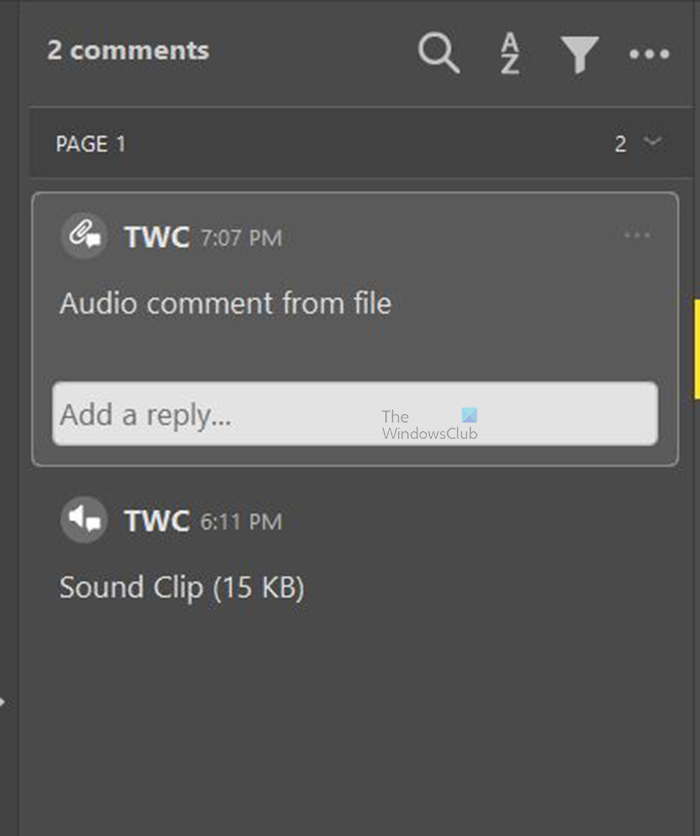Toggle the filter to show fewer comments
The image size is (700, 836).
[578, 54]
